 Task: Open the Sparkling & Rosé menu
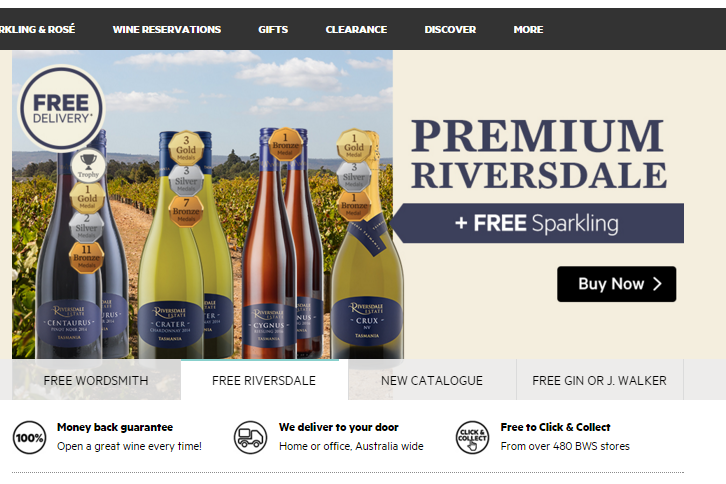click(38, 30)
